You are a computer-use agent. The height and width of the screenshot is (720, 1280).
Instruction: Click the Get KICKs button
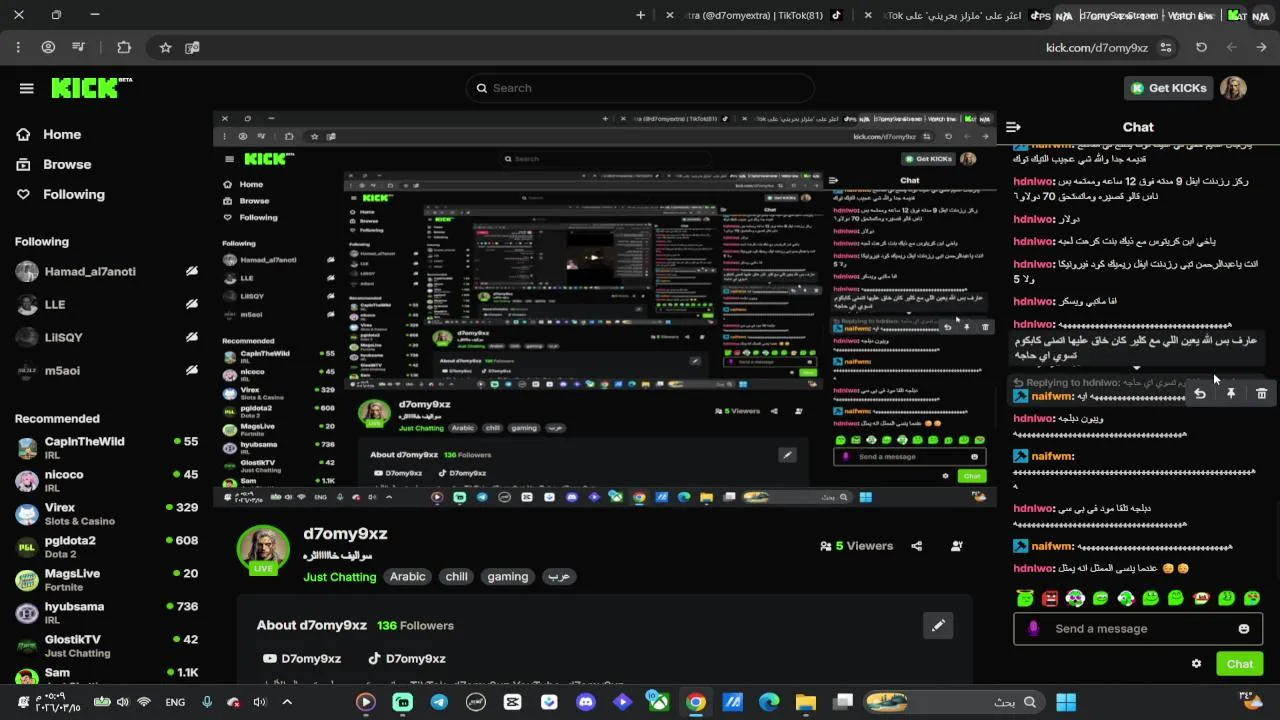coord(1168,88)
